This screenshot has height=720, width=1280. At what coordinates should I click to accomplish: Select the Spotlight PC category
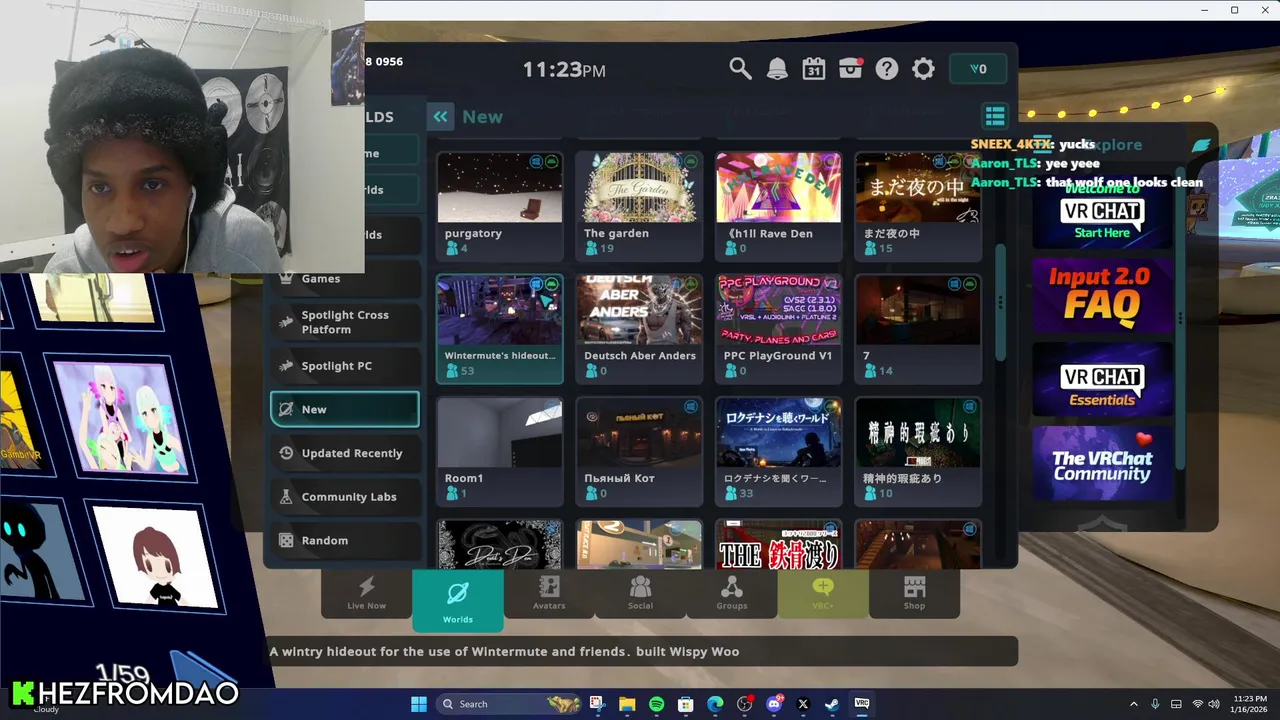pyautogui.click(x=345, y=366)
